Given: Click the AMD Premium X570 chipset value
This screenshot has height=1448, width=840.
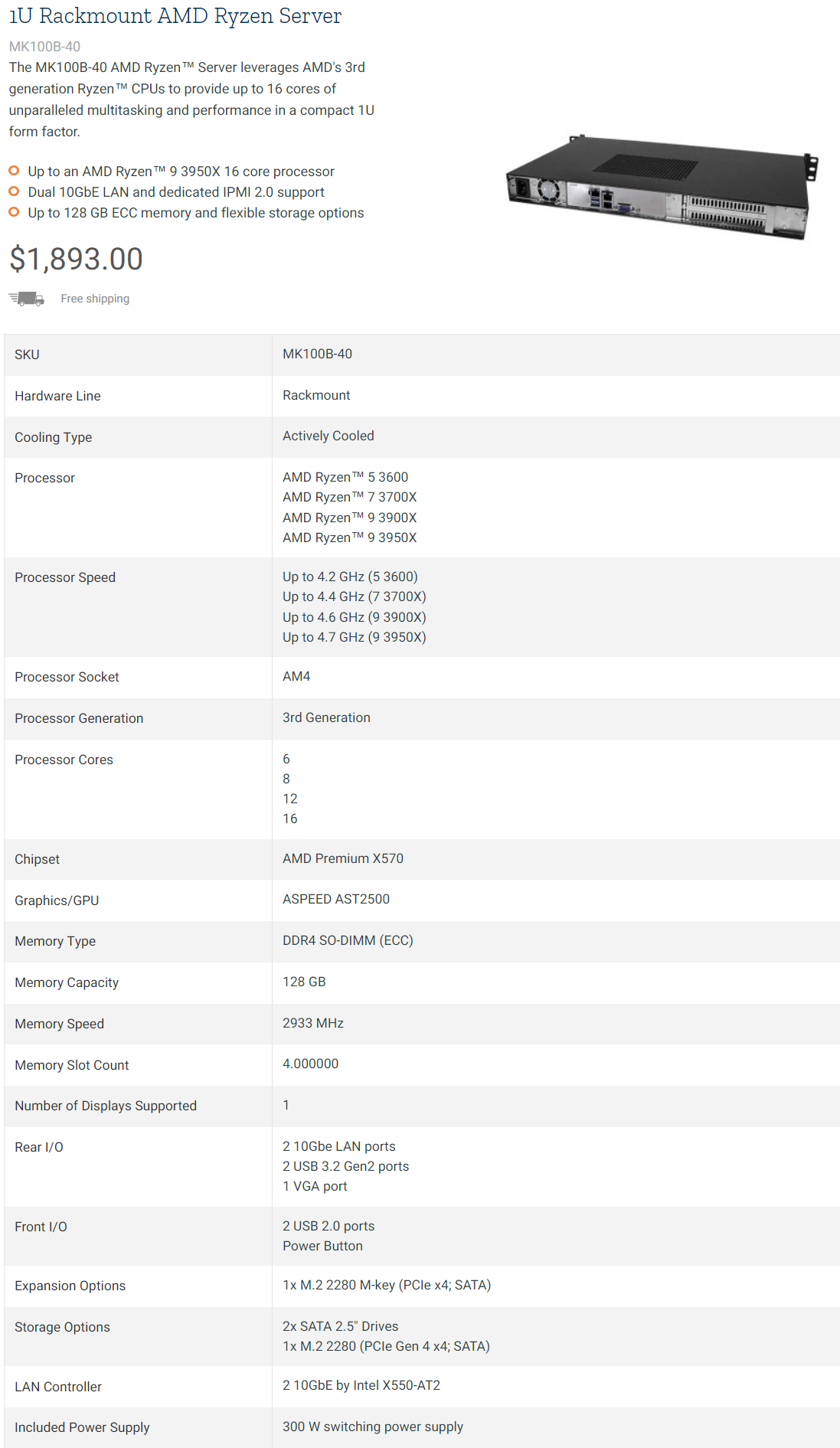Looking at the screenshot, I should point(343,858).
